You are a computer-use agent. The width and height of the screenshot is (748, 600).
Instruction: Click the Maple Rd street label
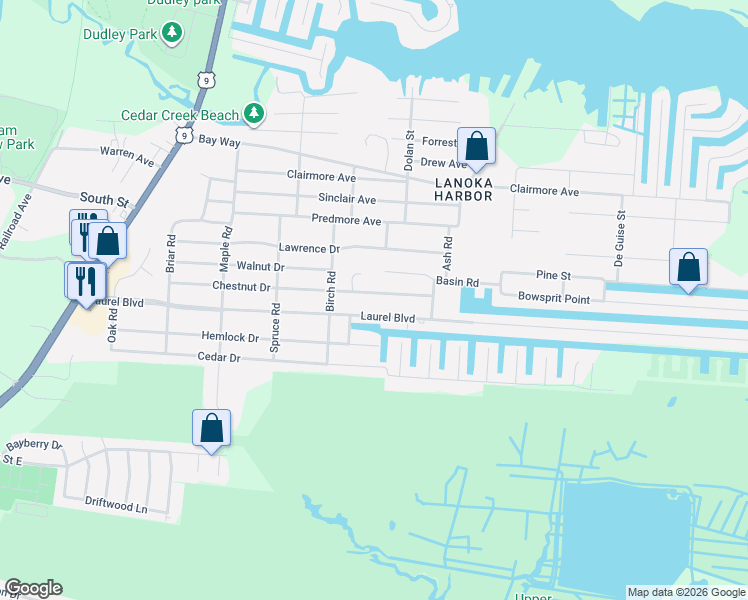tap(226, 249)
